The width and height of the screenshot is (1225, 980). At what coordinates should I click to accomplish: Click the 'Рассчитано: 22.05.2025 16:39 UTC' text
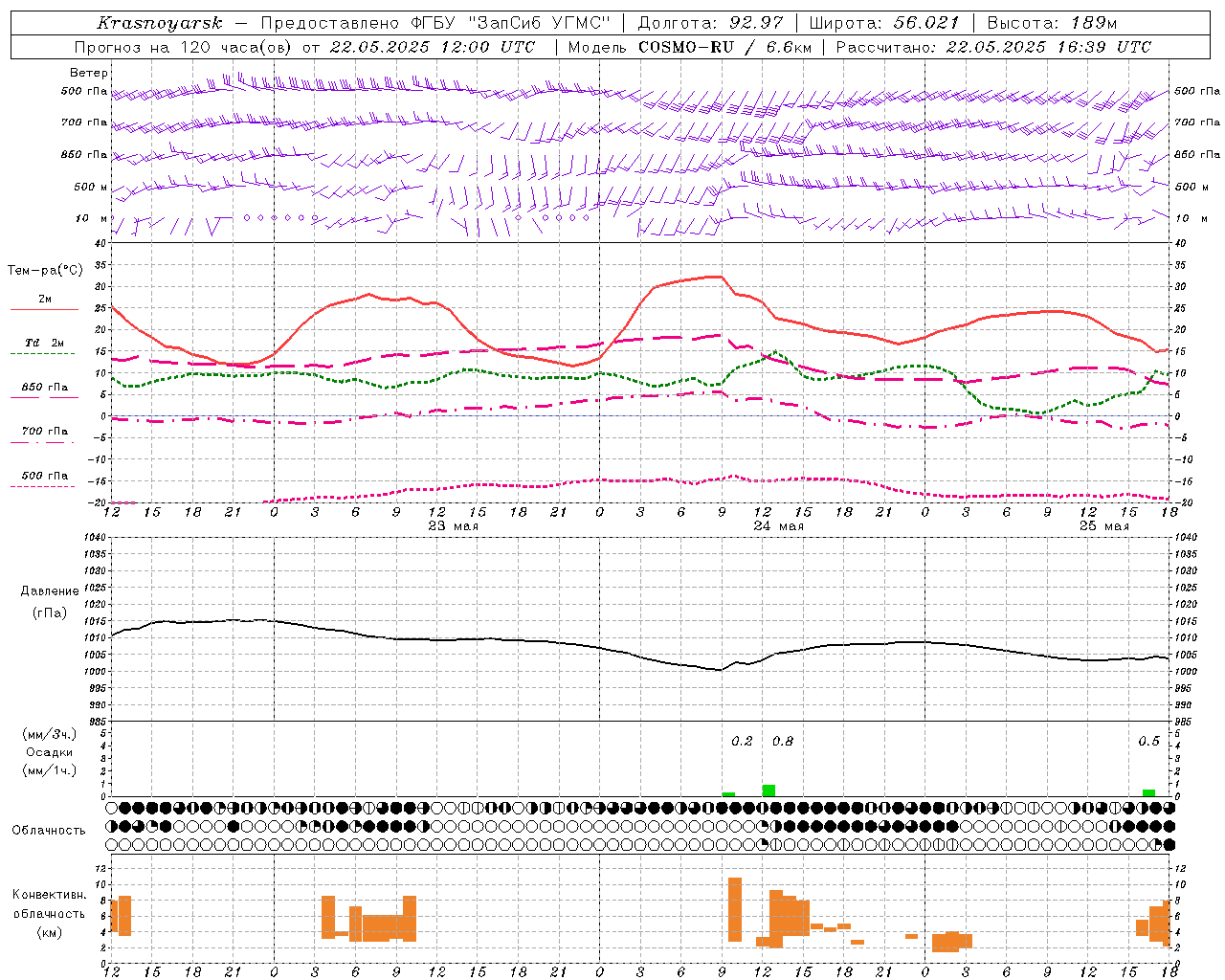[x=993, y=47]
